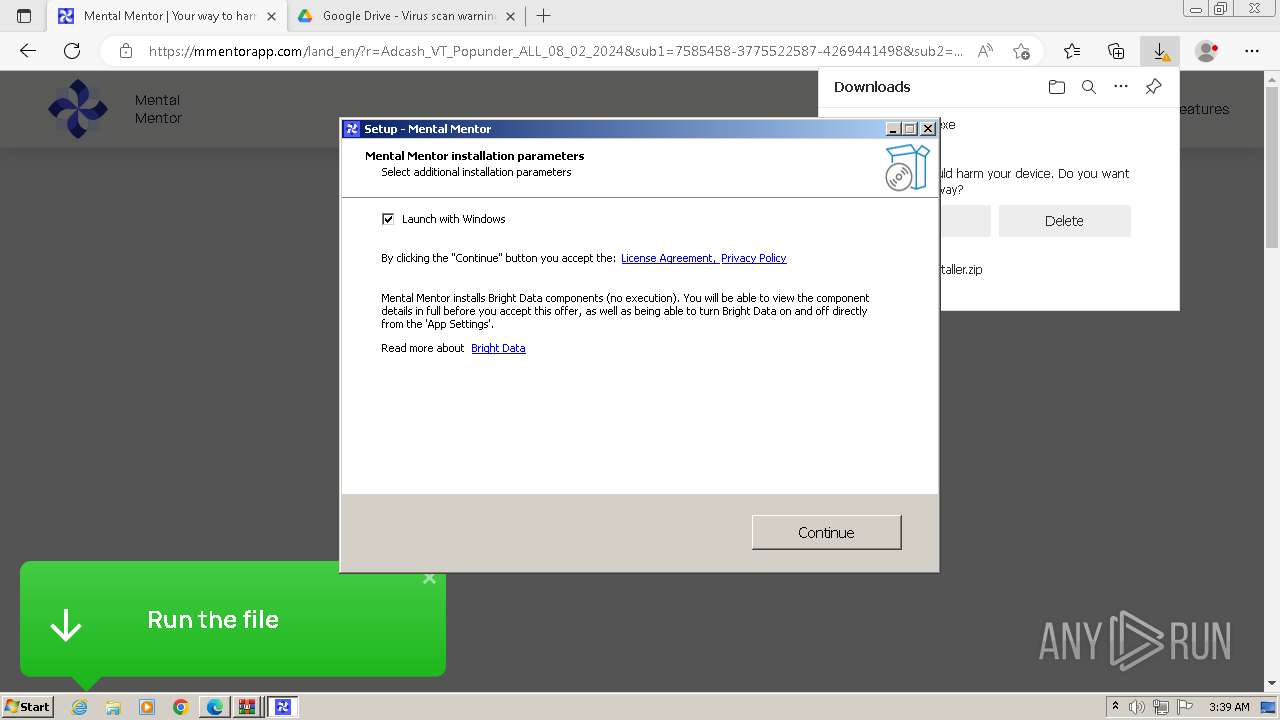The height and width of the screenshot is (720, 1280).
Task: Click the Continue button in setup
Action: pyautogui.click(x=826, y=532)
